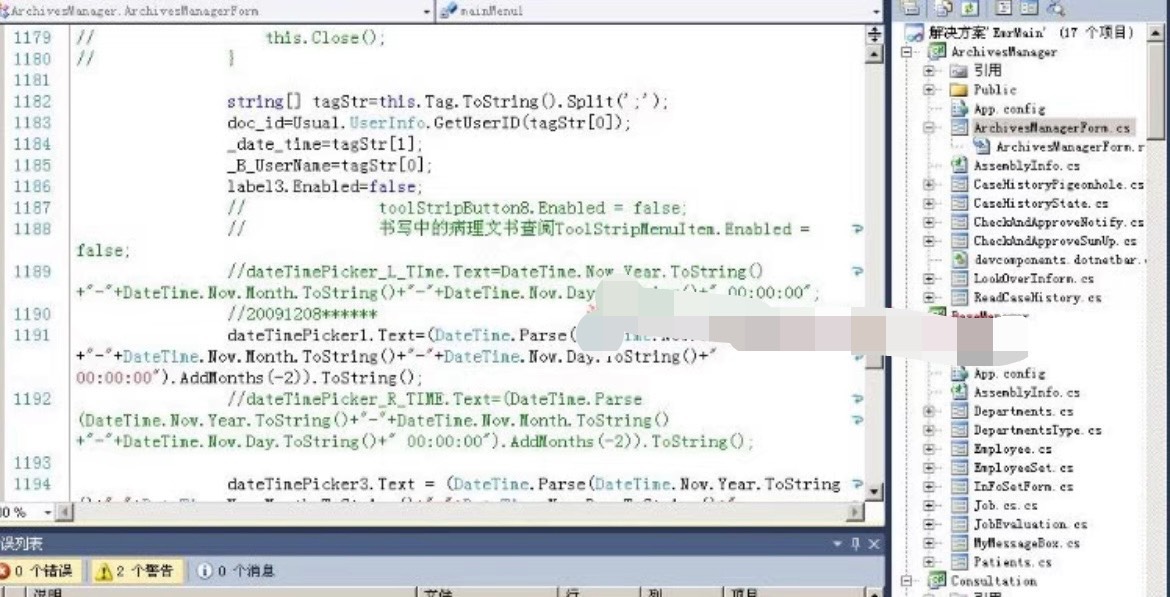Select Employee.cs in tree
This screenshot has width=1170, height=597.
[x=1013, y=448]
